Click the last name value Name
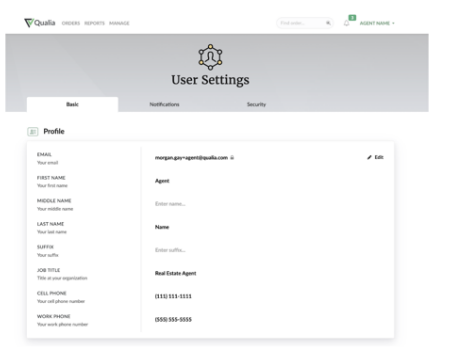The height and width of the screenshot is (363, 460). pos(162,227)
